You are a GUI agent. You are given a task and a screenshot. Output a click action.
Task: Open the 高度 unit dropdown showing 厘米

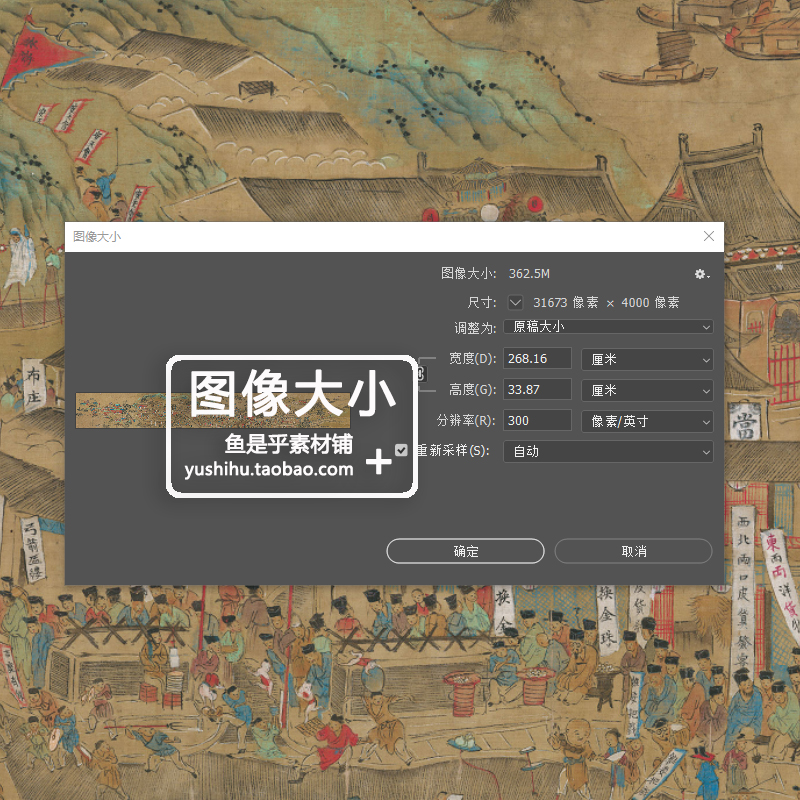(x=647, y=390)
